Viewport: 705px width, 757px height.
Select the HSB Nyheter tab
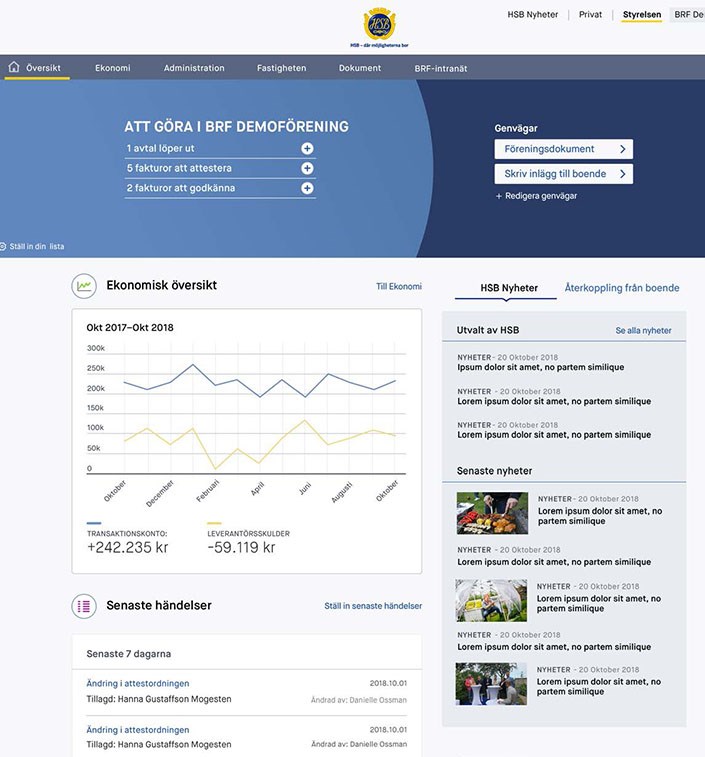click(x=505, y=288)
